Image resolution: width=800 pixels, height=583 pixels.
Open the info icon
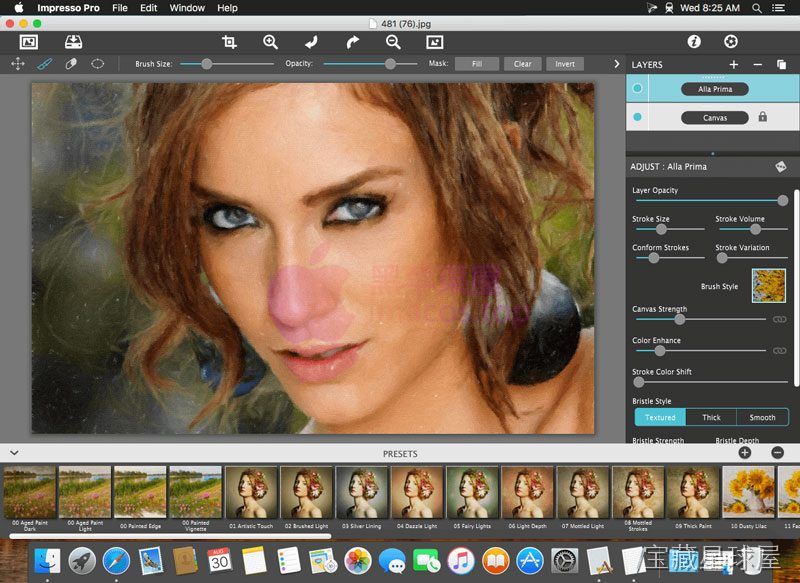694,42
